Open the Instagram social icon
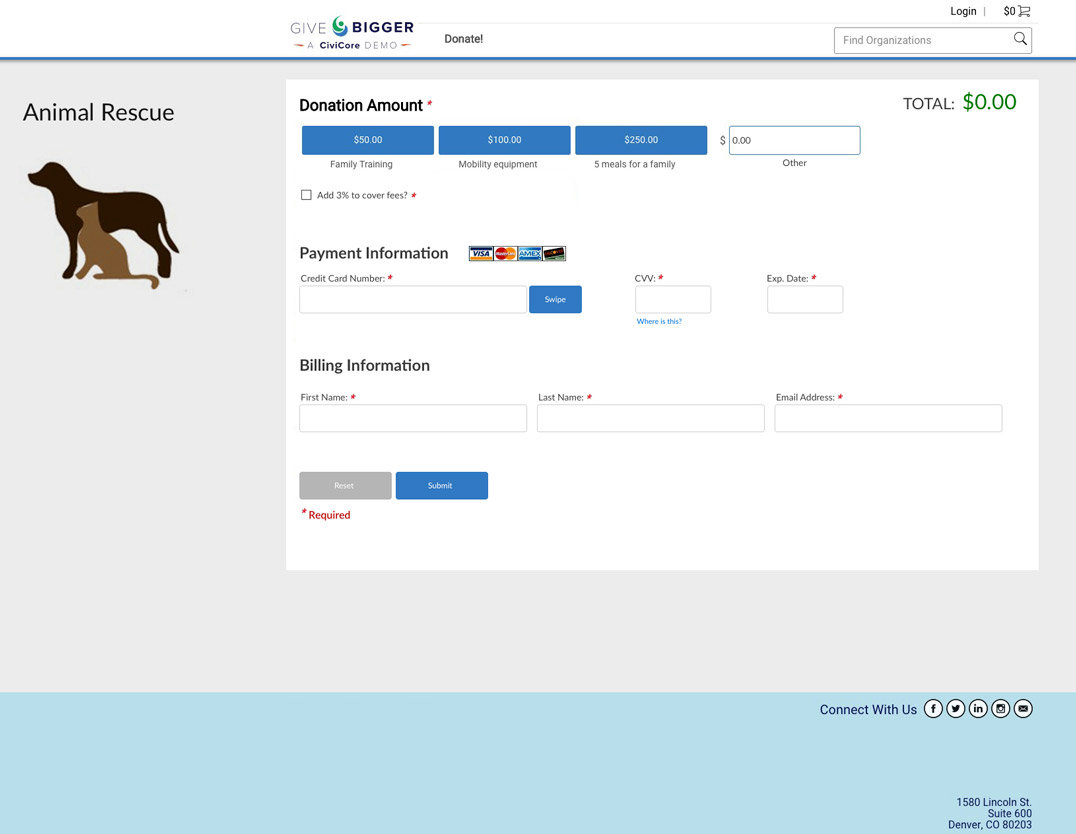 click(x=1001, y=709)
